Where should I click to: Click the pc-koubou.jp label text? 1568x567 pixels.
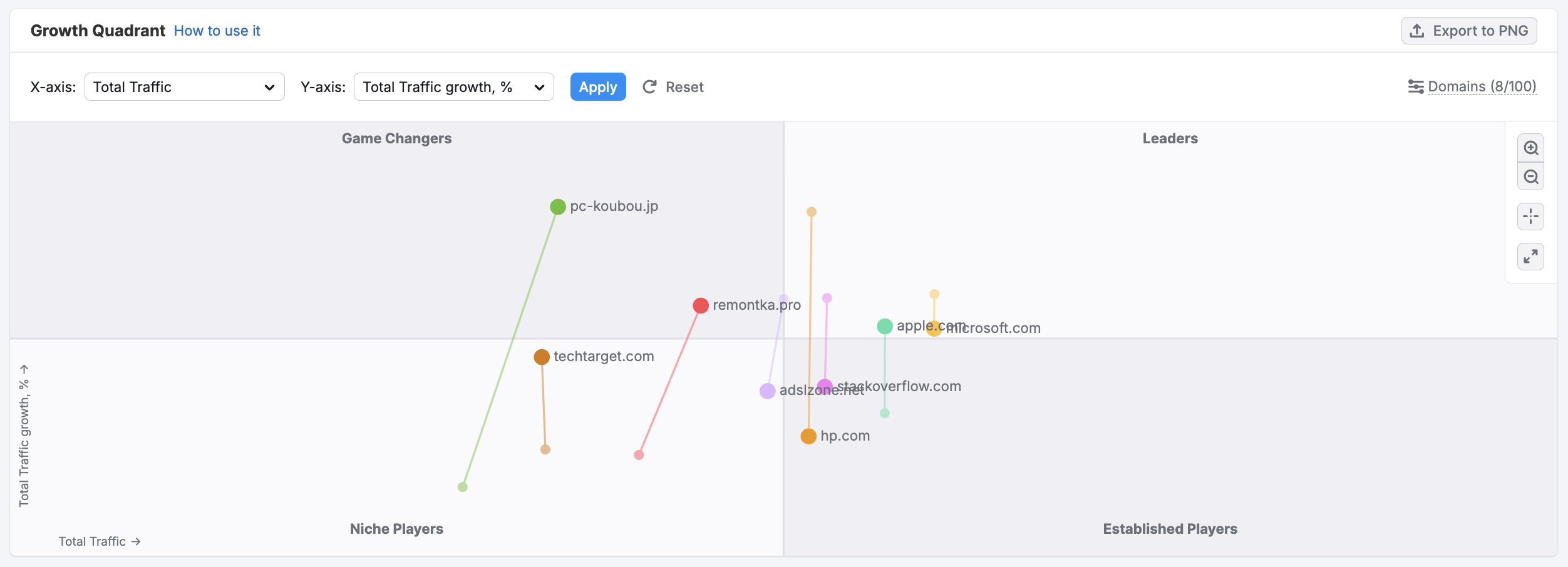click(x=614, y=207)
